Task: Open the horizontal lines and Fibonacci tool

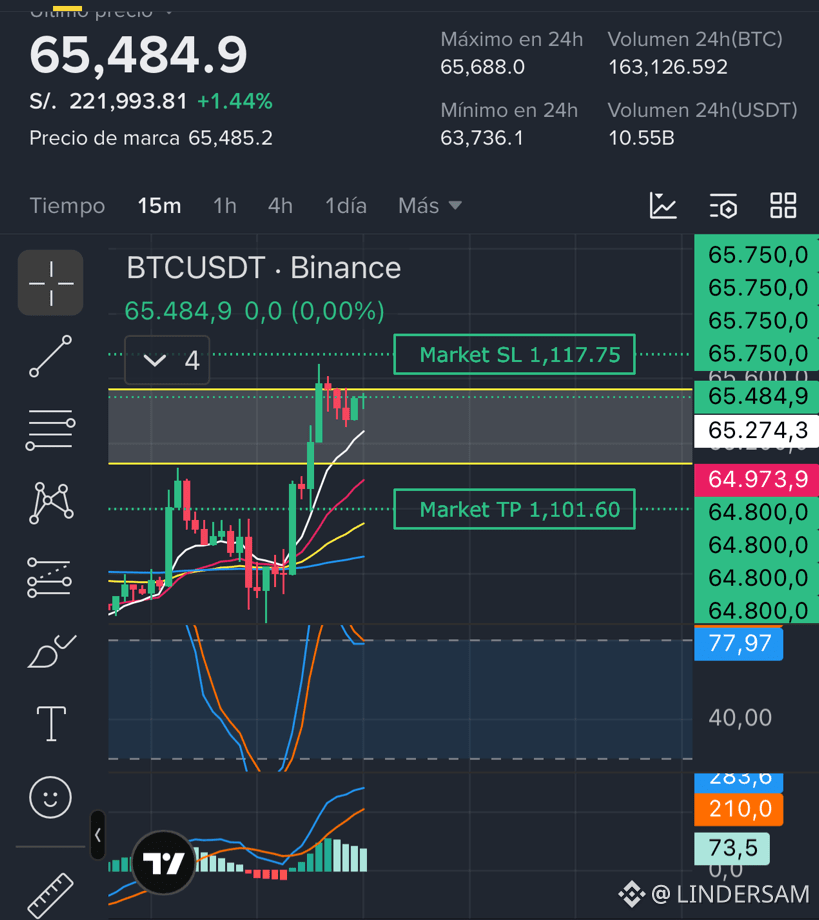Action: (x=50, y=430)
